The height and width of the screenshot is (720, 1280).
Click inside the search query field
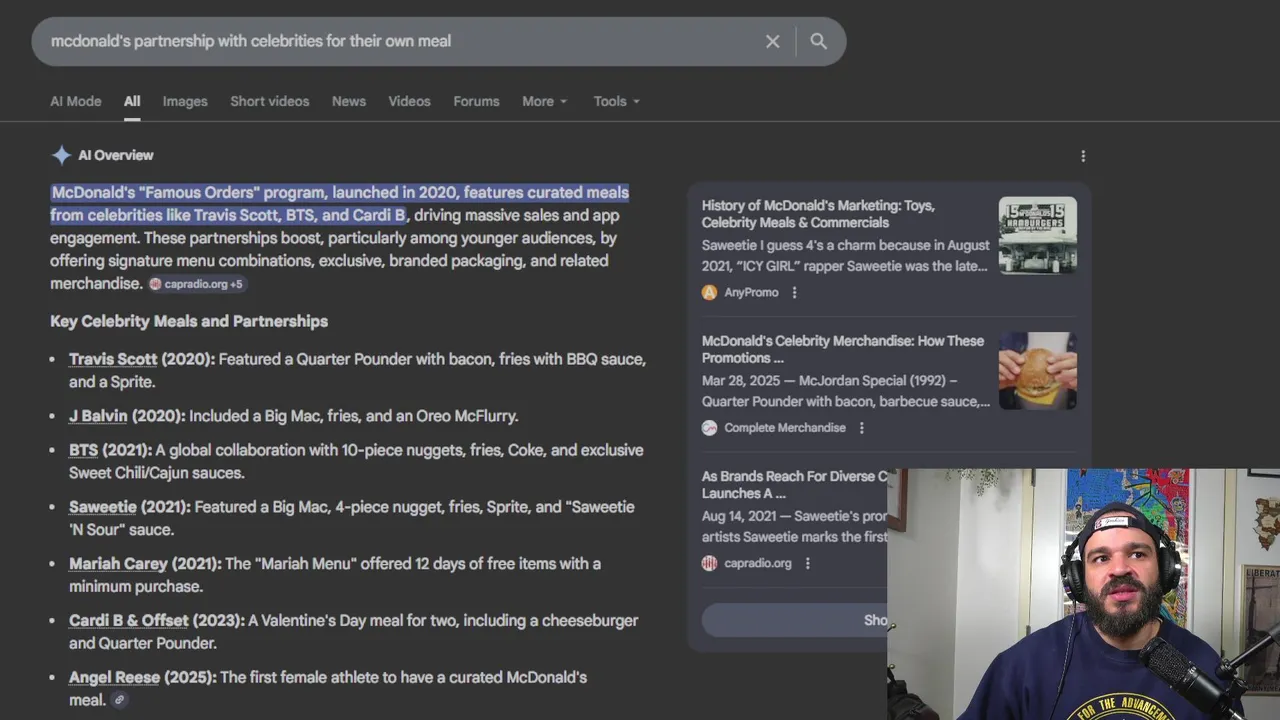point(400,41)
